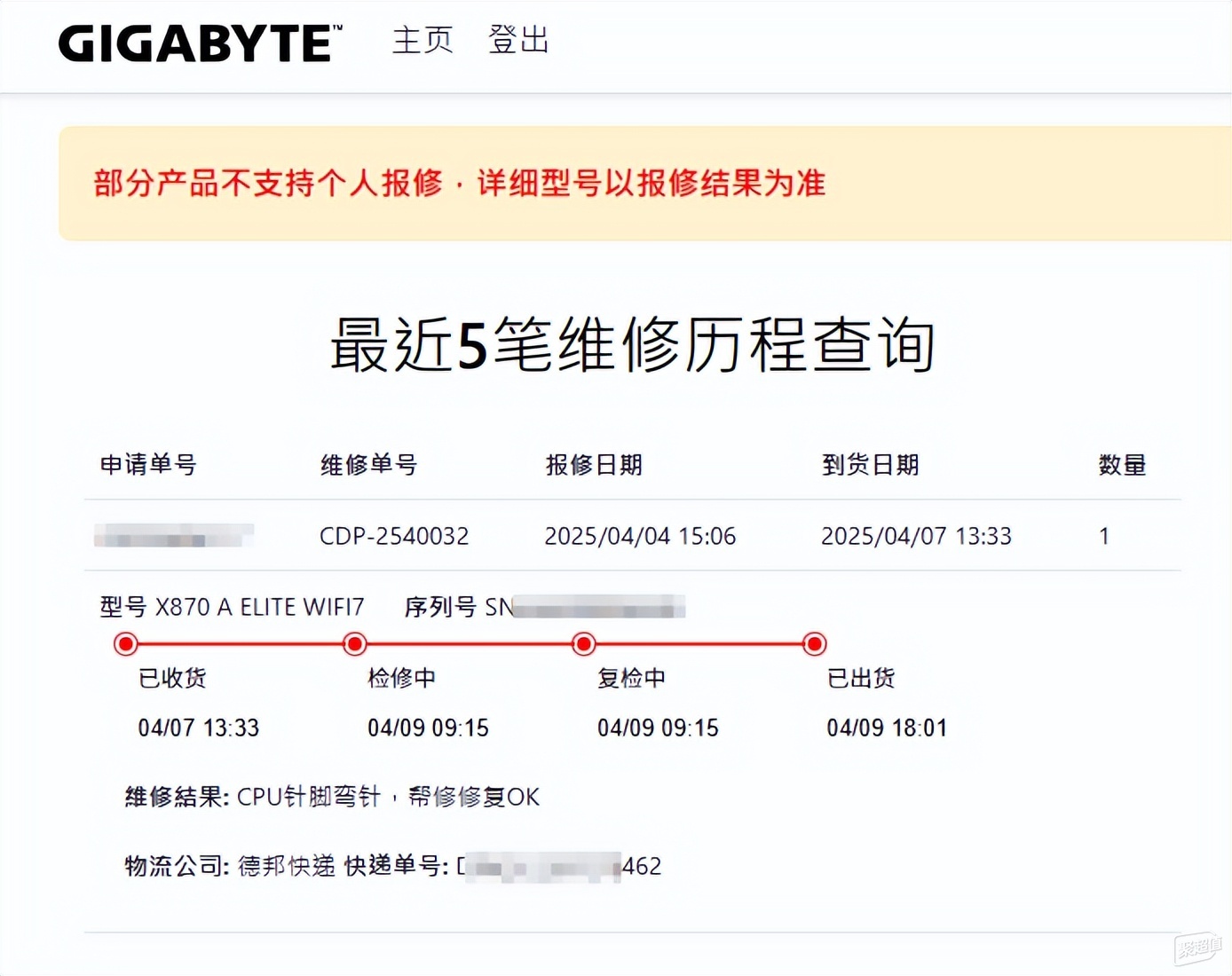Click 登出 to log out
1232x976 pixels.
[x=519, y=40]
